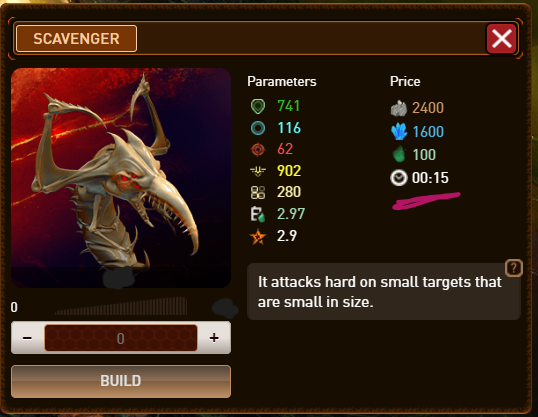Click the Scavenger creature portrait image

click(121, 178)
